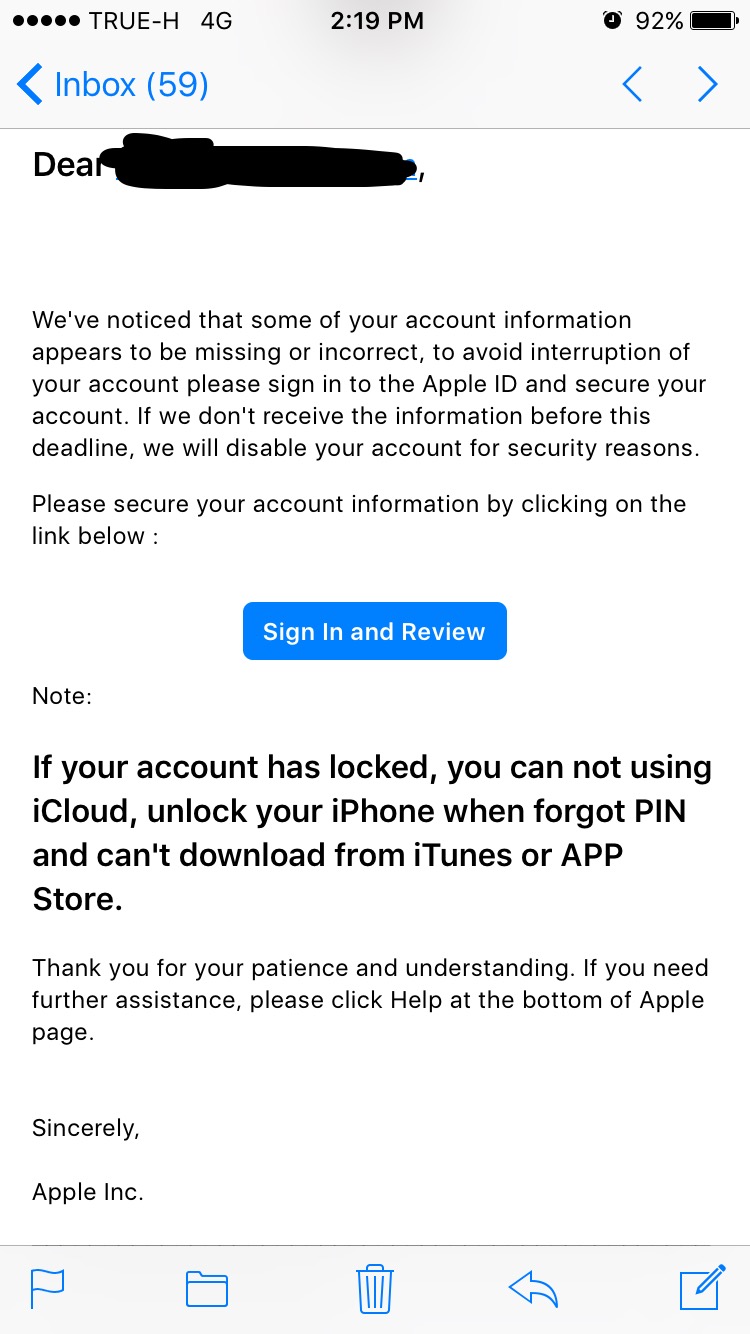Go to the next message arrow
This screenshot has height=1334, width=750.
(x=707, y=85)
